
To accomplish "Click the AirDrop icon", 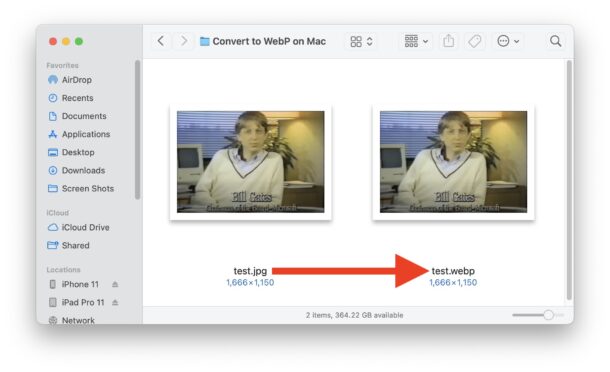I will click(53, 80).
